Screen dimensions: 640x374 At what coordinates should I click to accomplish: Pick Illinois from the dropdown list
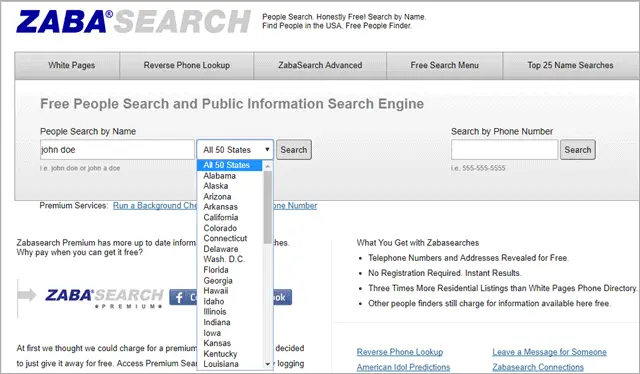click(x=230, y=312)
